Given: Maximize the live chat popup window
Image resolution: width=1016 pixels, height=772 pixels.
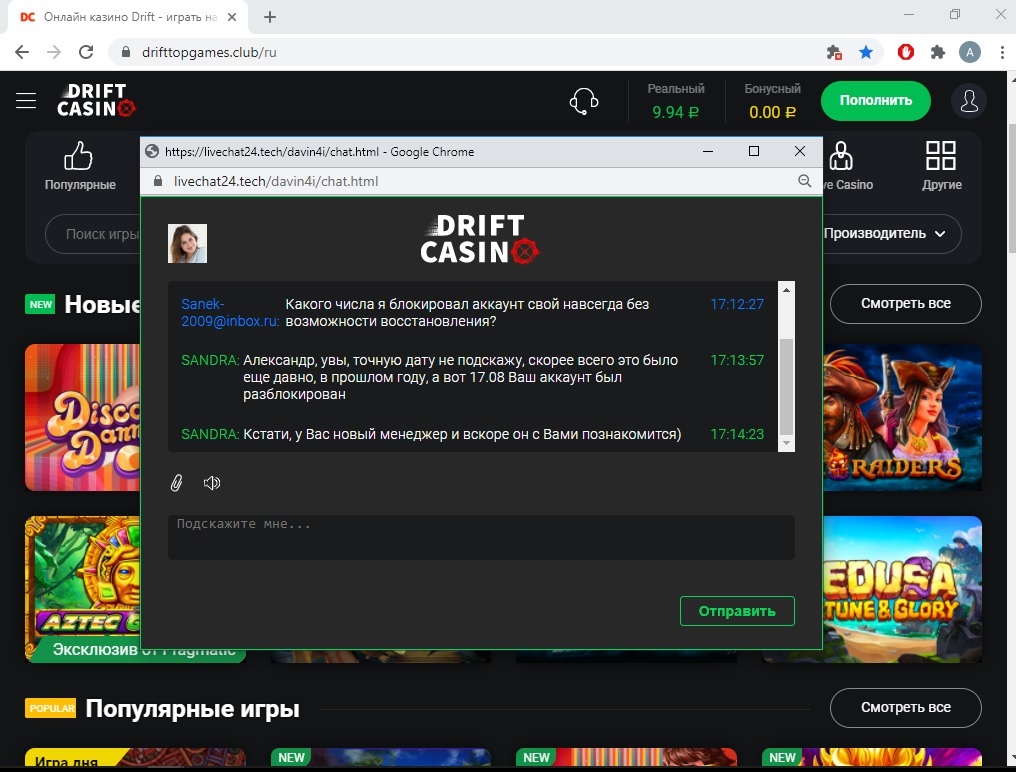Looking at the screenshot, I should tap(754, 152).
